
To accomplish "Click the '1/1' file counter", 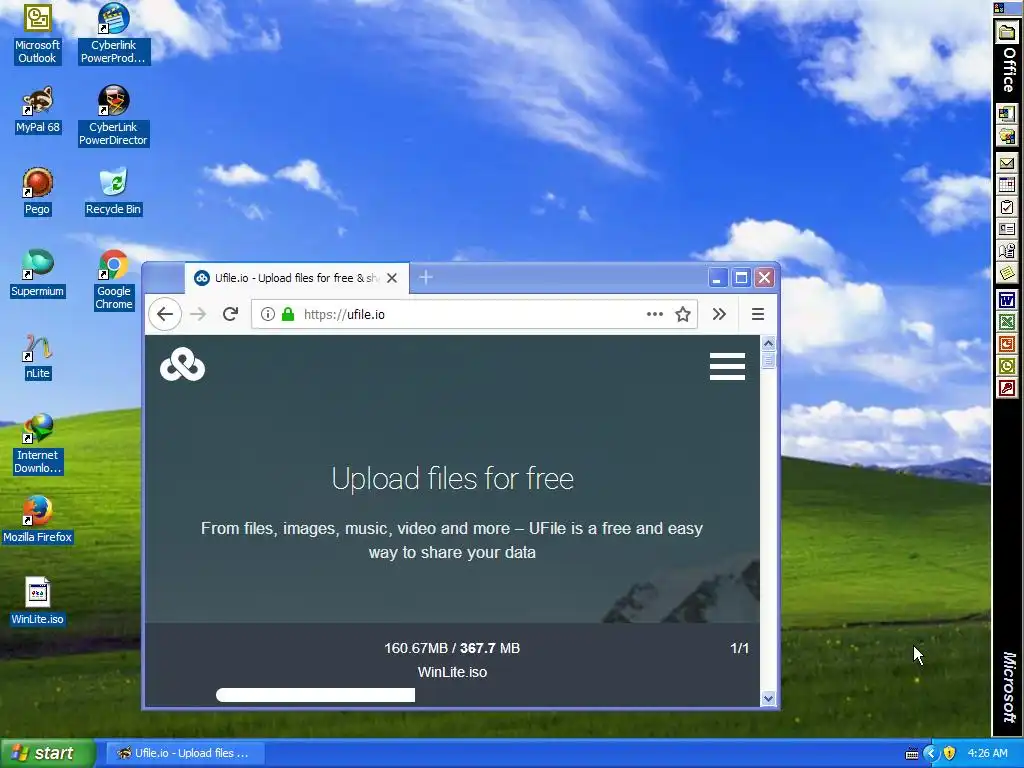I will click(x=739, y=648).
